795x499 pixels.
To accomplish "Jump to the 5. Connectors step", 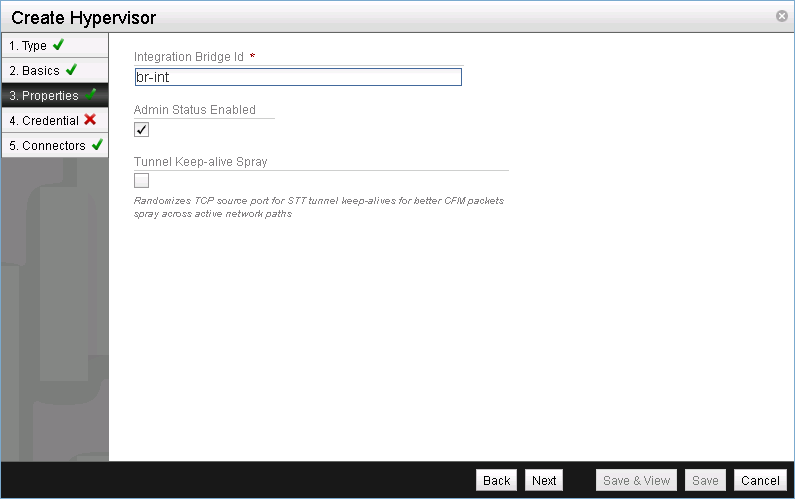I will pos(47,146).
